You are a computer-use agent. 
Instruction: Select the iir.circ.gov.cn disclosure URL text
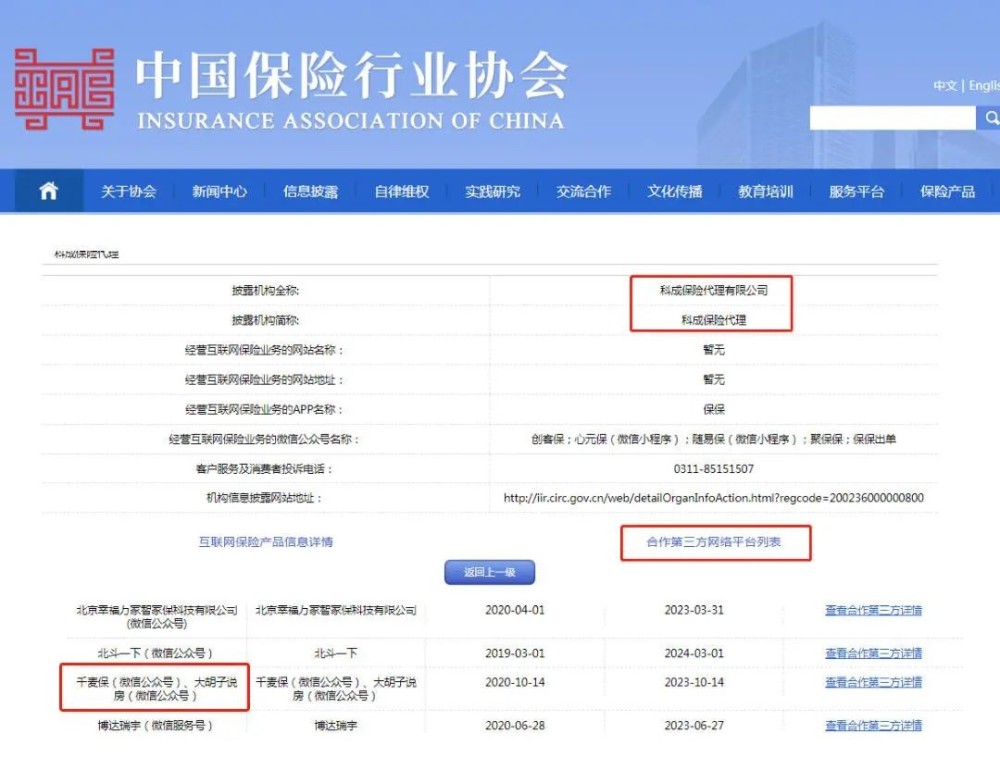tap(714, 498)
